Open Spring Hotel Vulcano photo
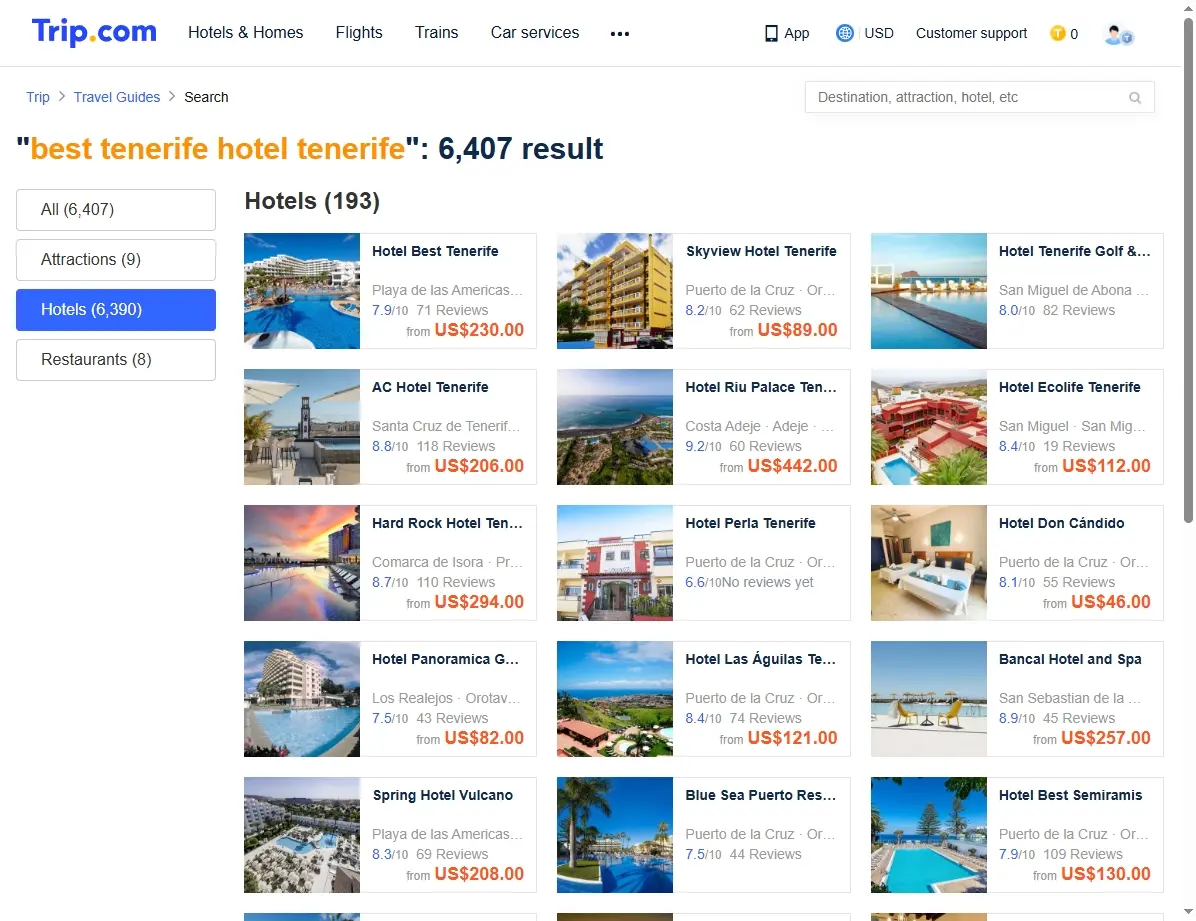The height and width of the screenshot is (921, 1196). [x=302, y=834]
